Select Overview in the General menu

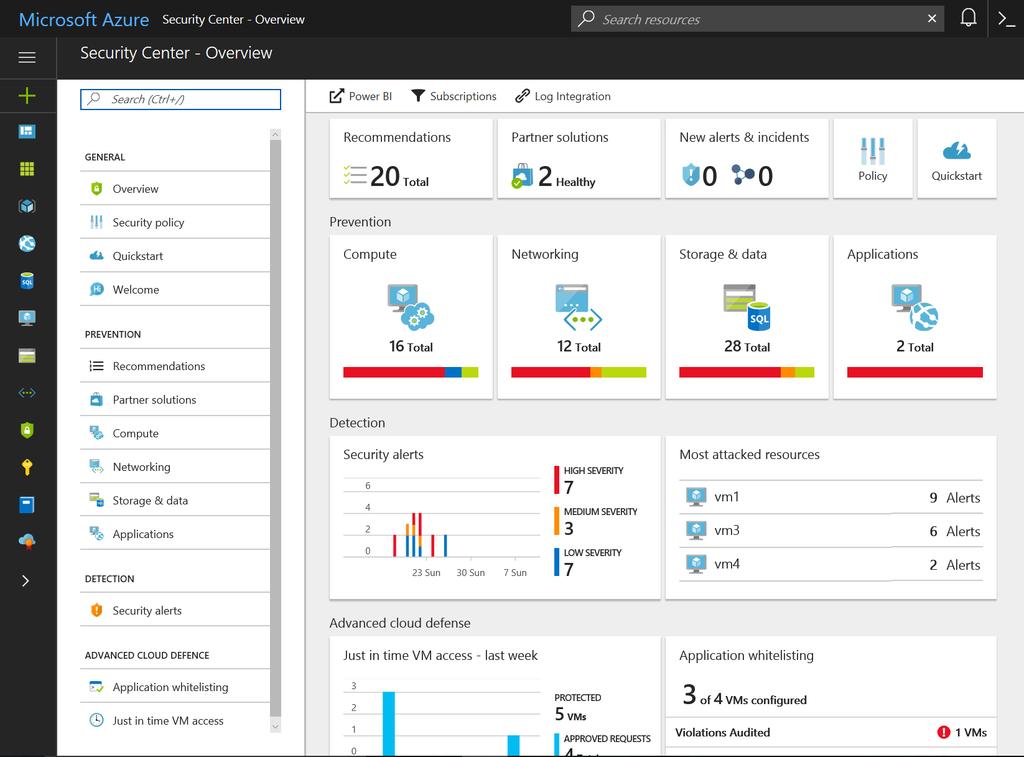coord(175,189)
